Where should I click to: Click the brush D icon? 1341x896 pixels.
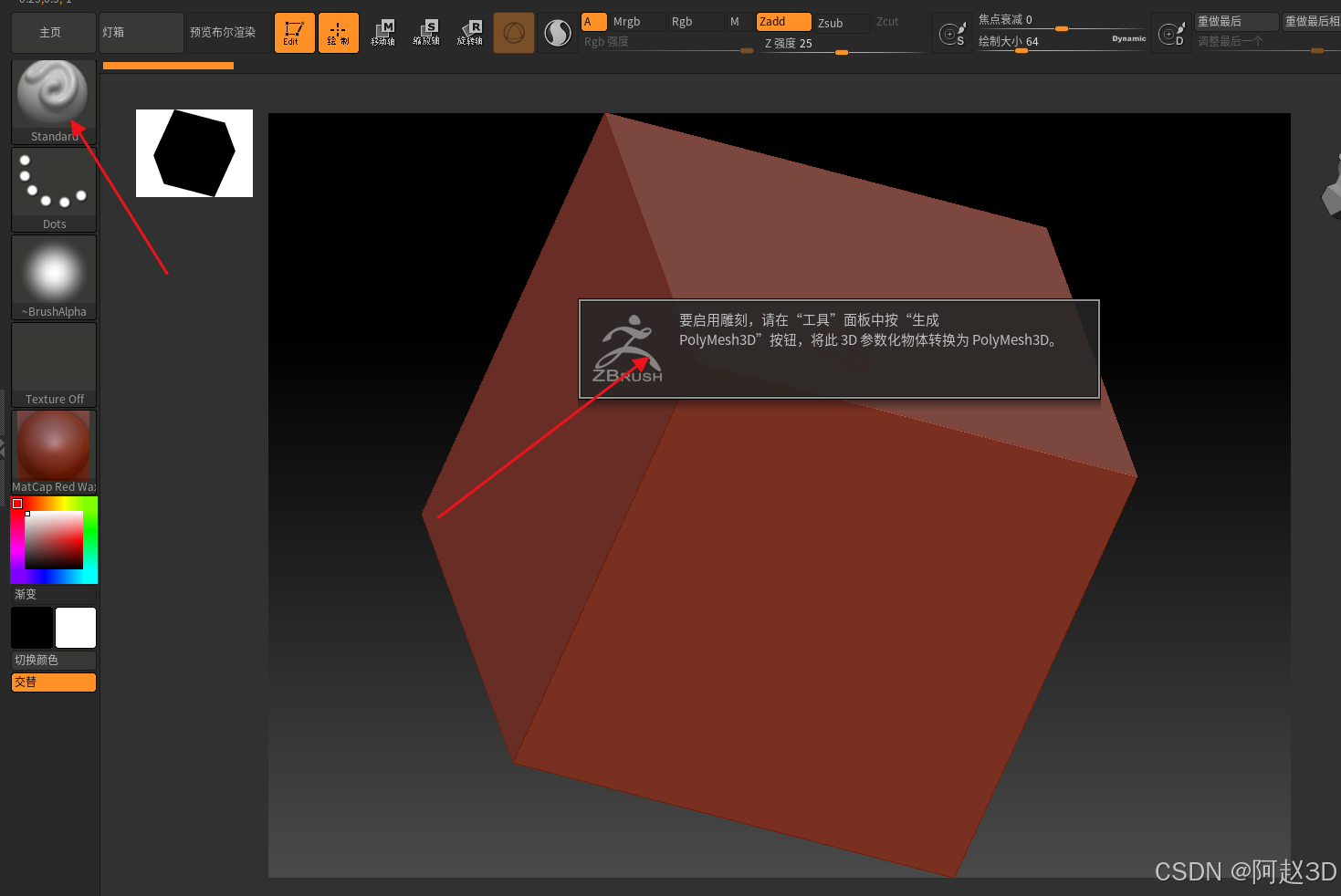[x=1171, y=34]
